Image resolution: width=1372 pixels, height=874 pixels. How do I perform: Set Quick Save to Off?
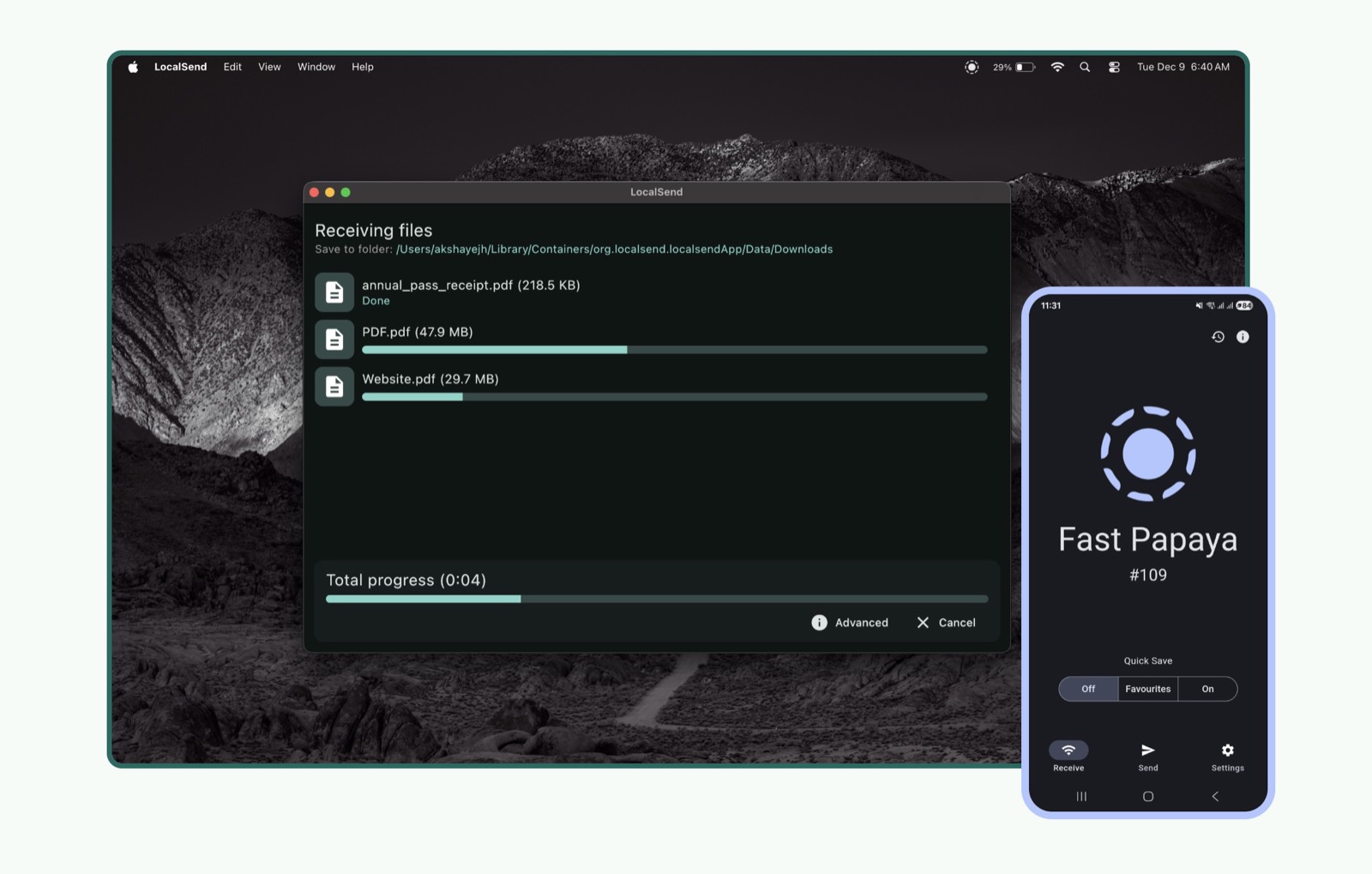pos(1088,689)
